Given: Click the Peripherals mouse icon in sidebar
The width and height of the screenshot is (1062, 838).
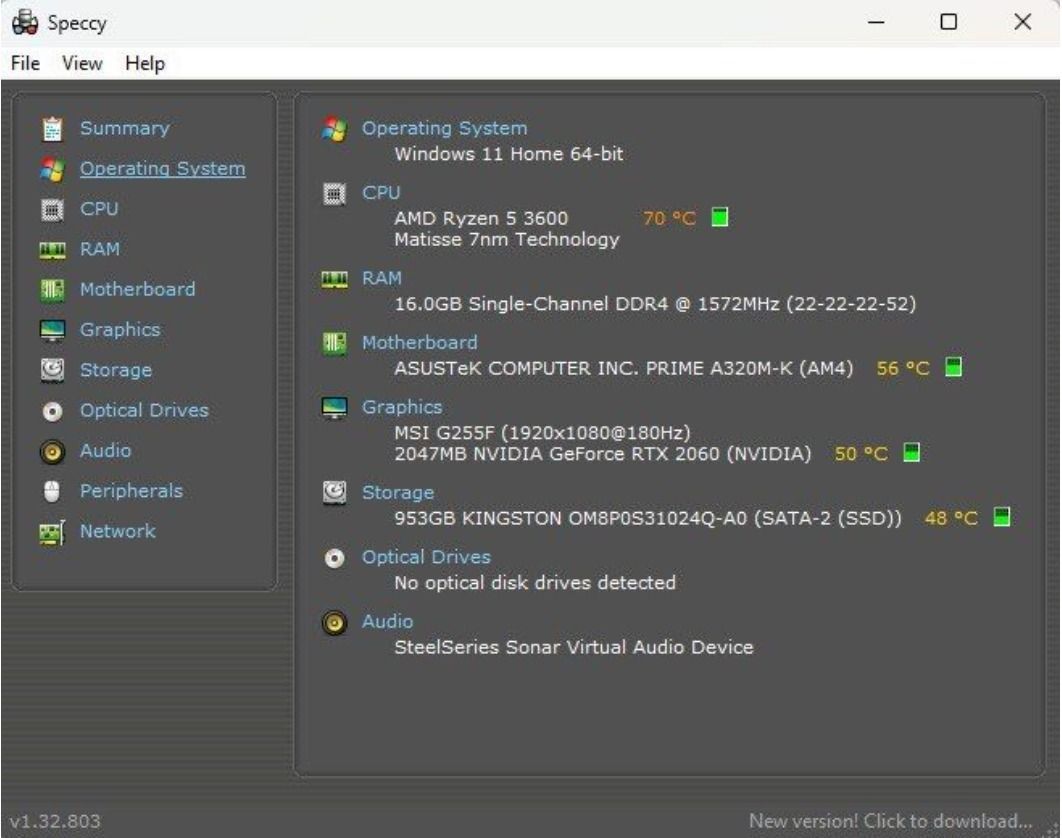Looking at the screenshot, I should tap(52, 492).
